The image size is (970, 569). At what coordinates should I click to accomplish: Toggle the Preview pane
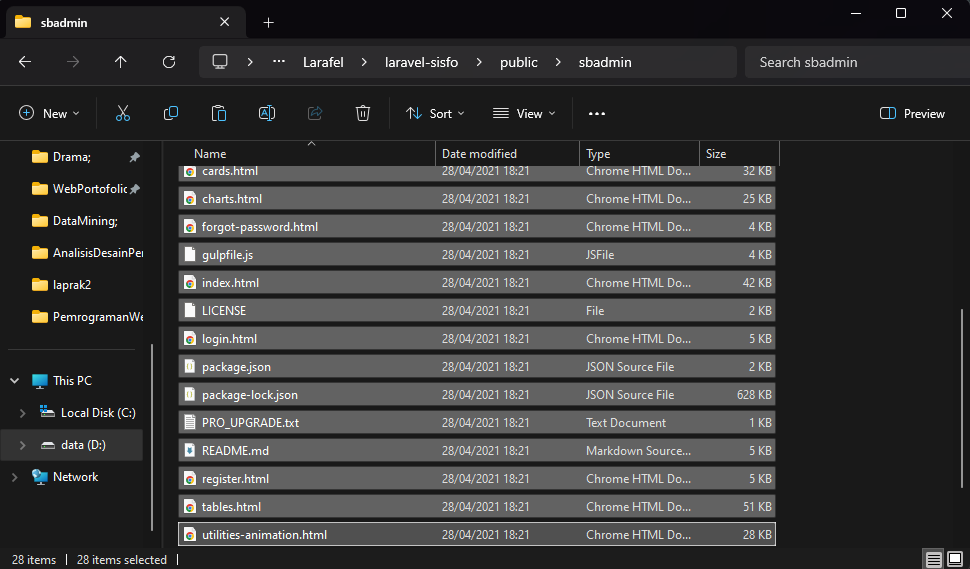[912, 114]
